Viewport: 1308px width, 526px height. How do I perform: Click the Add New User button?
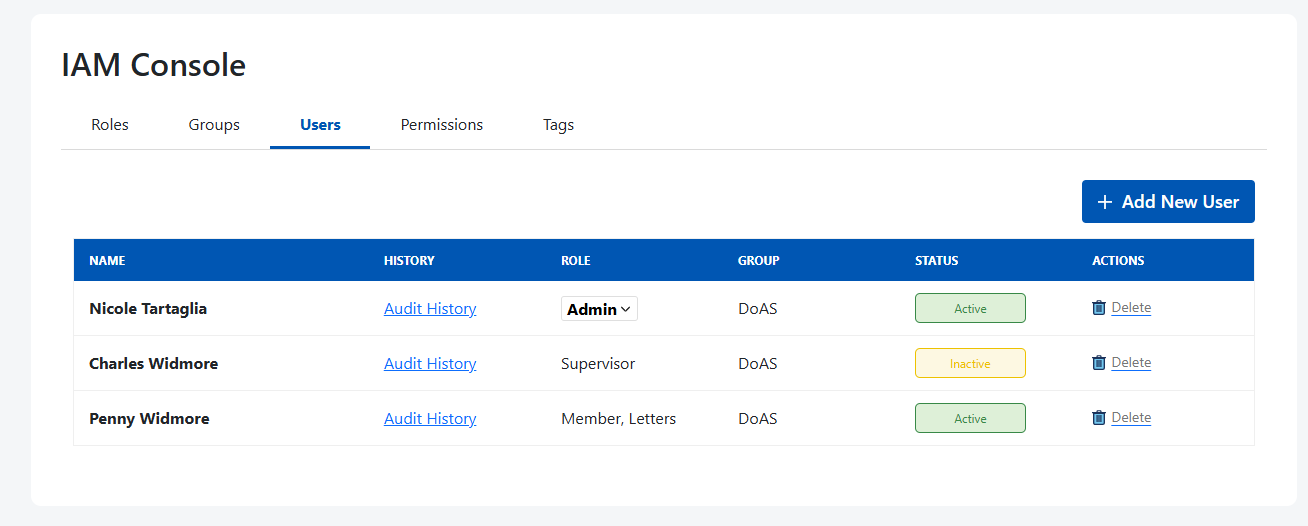click(1168, 202)
